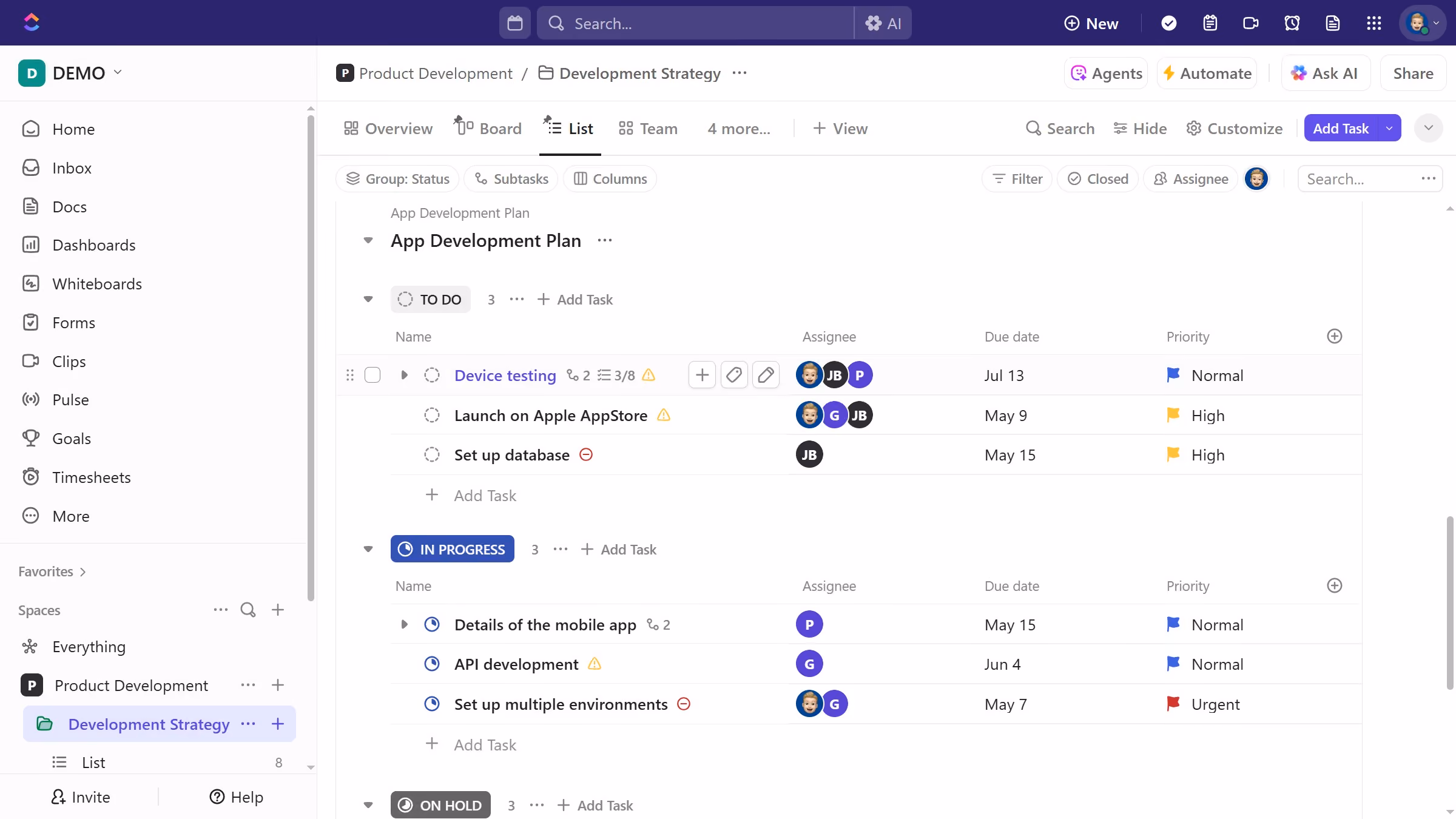The image size is (1456, 819).
Task: Collapse the ON HOLD status group
Action: click(x=368, y=805)
